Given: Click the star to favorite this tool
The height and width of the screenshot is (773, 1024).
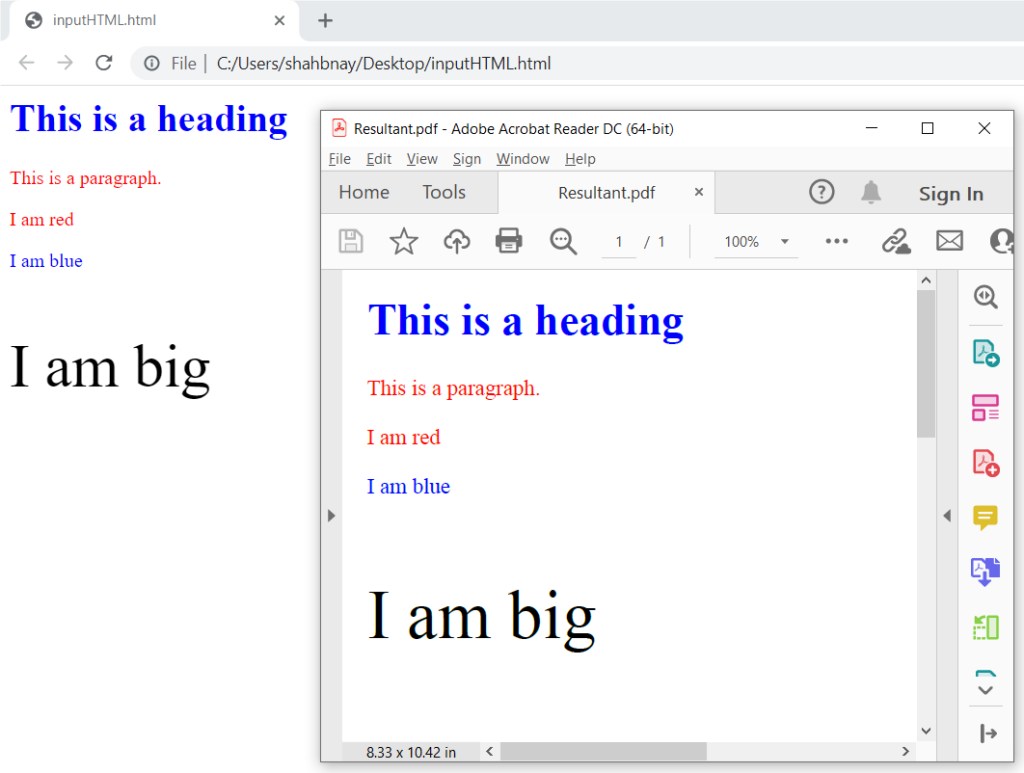Looking at the screenshot, I should pos(403,241).
